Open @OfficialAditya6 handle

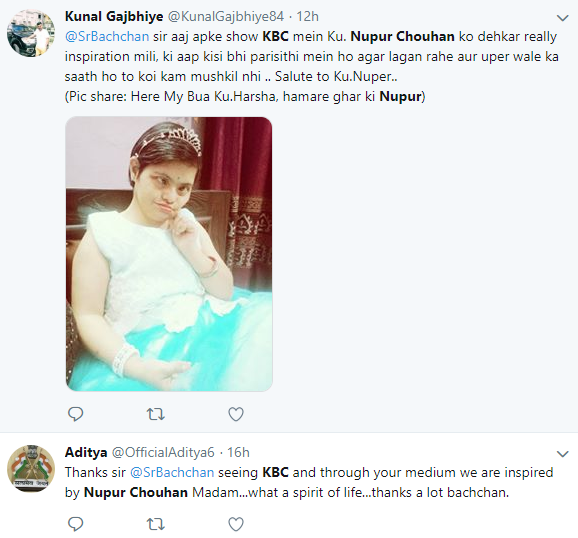163,452
